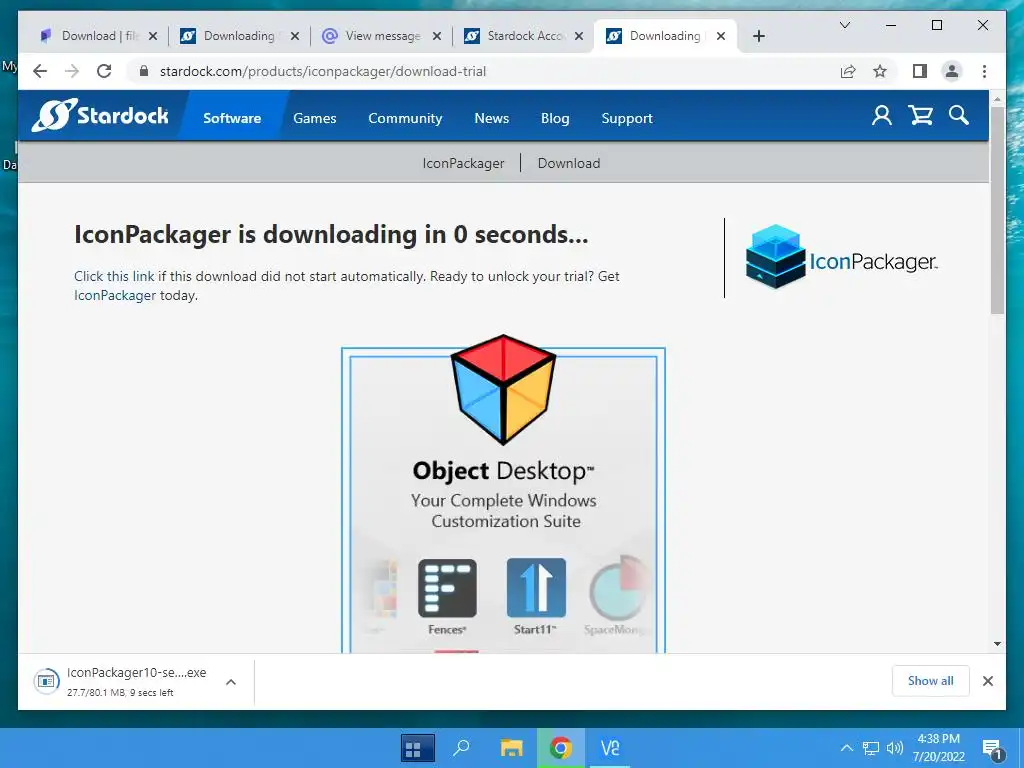Close the 'Stardock Acco' tab
Image resolution: width=1024 pixels, height=768 pixels.
tap(579, 36)
